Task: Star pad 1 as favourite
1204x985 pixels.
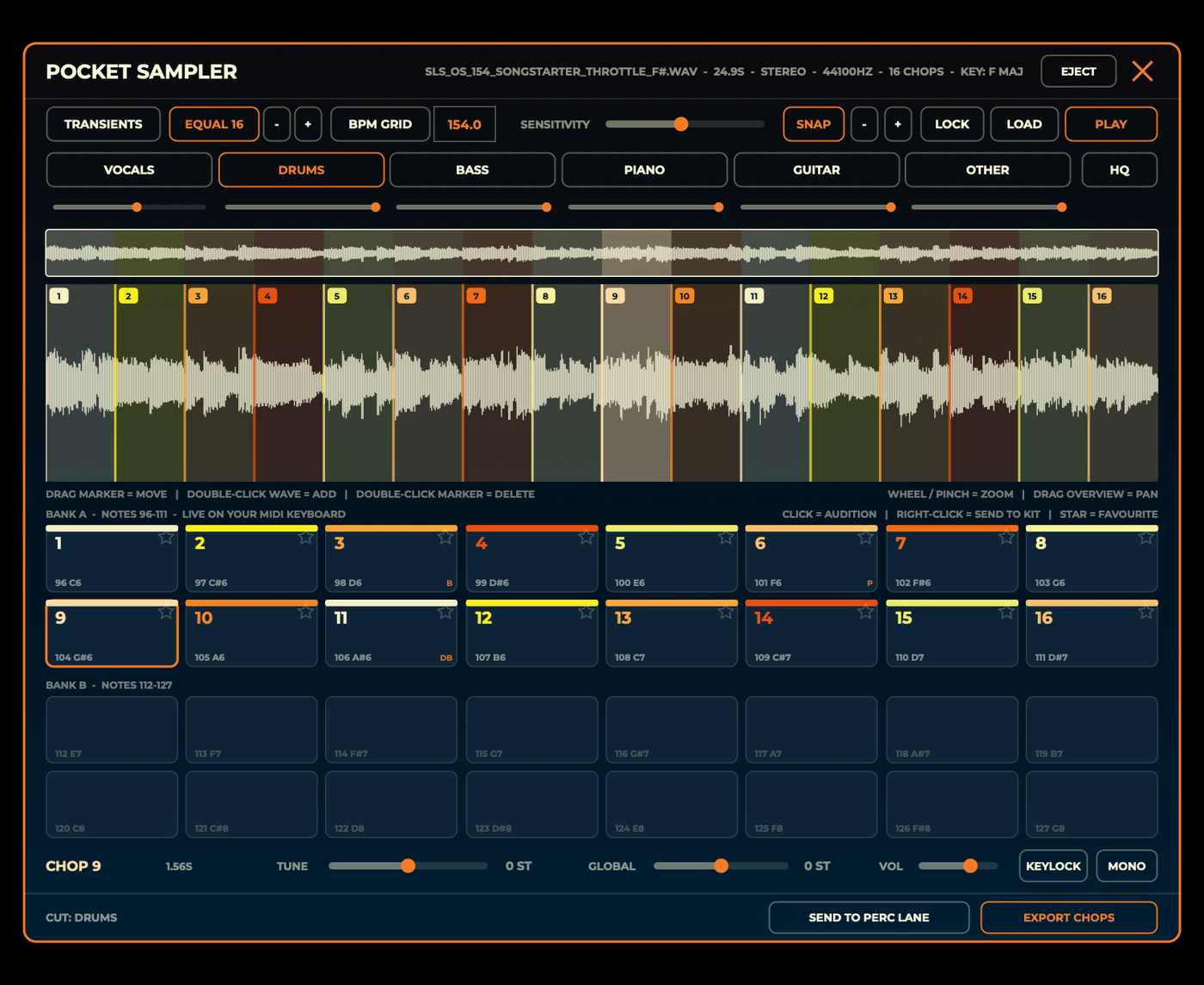Action: pyautogui.click(x=166, y=538)
